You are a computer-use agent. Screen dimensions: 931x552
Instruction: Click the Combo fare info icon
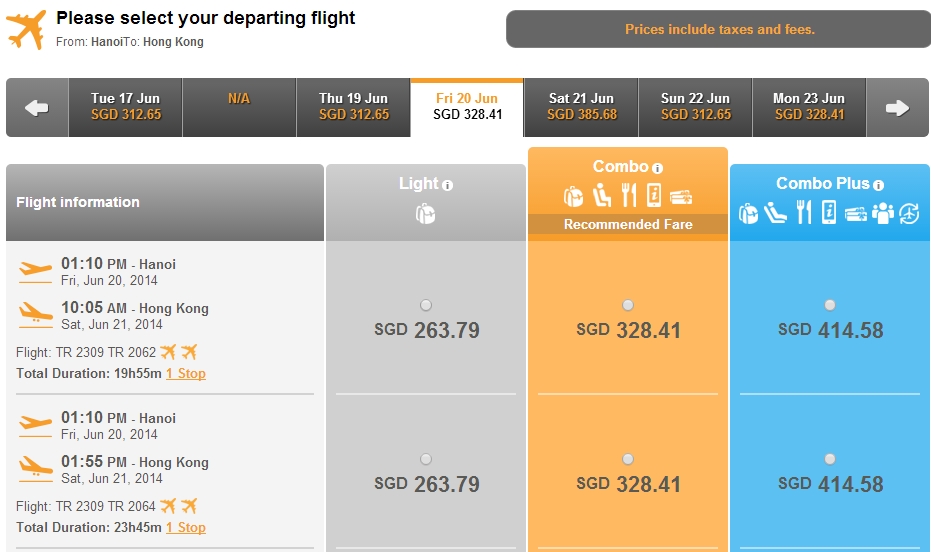click(x=657, y=169)
